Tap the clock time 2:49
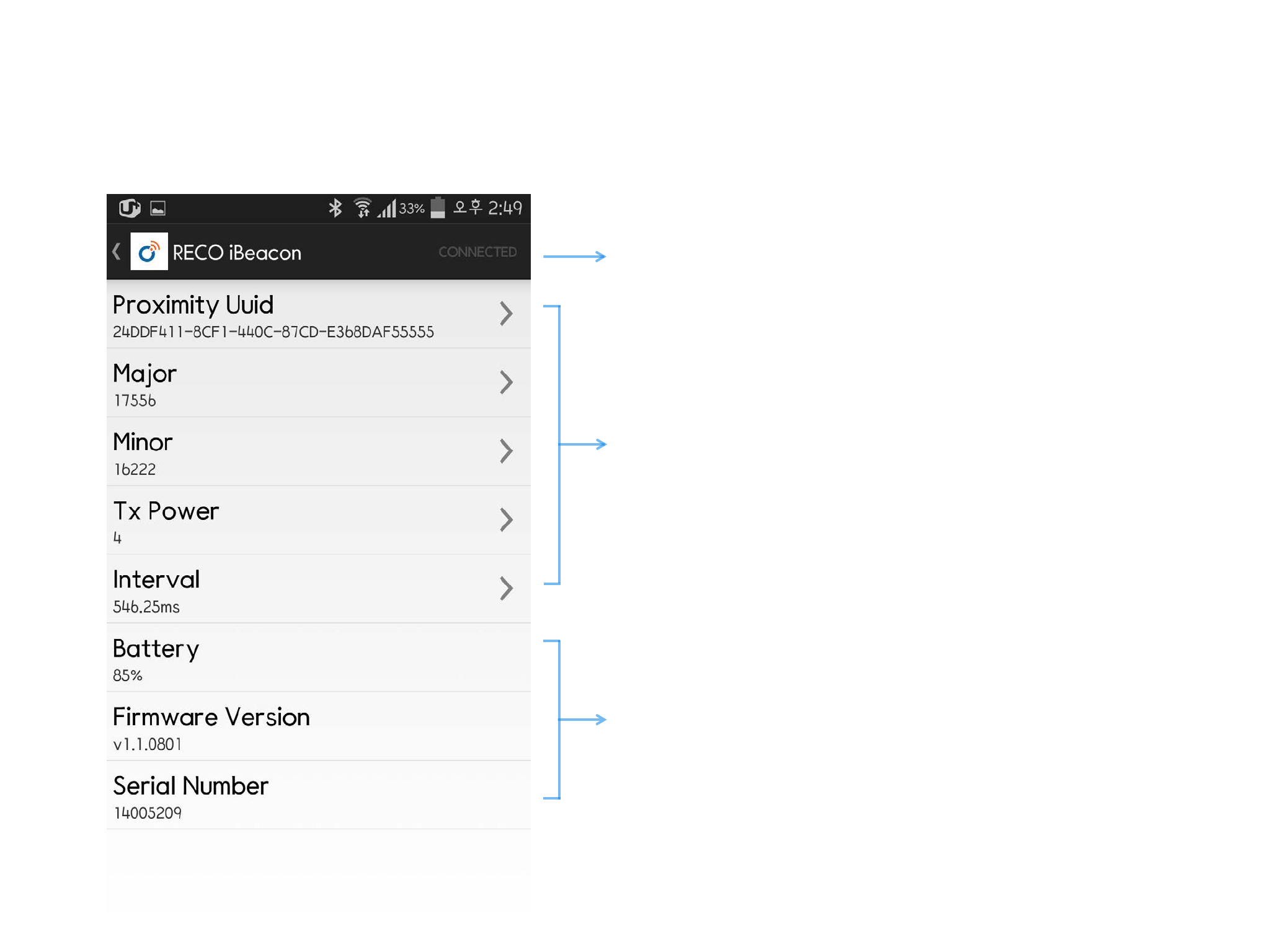The height and width of the screenshot is (952, 1270). tap(505, 208)
